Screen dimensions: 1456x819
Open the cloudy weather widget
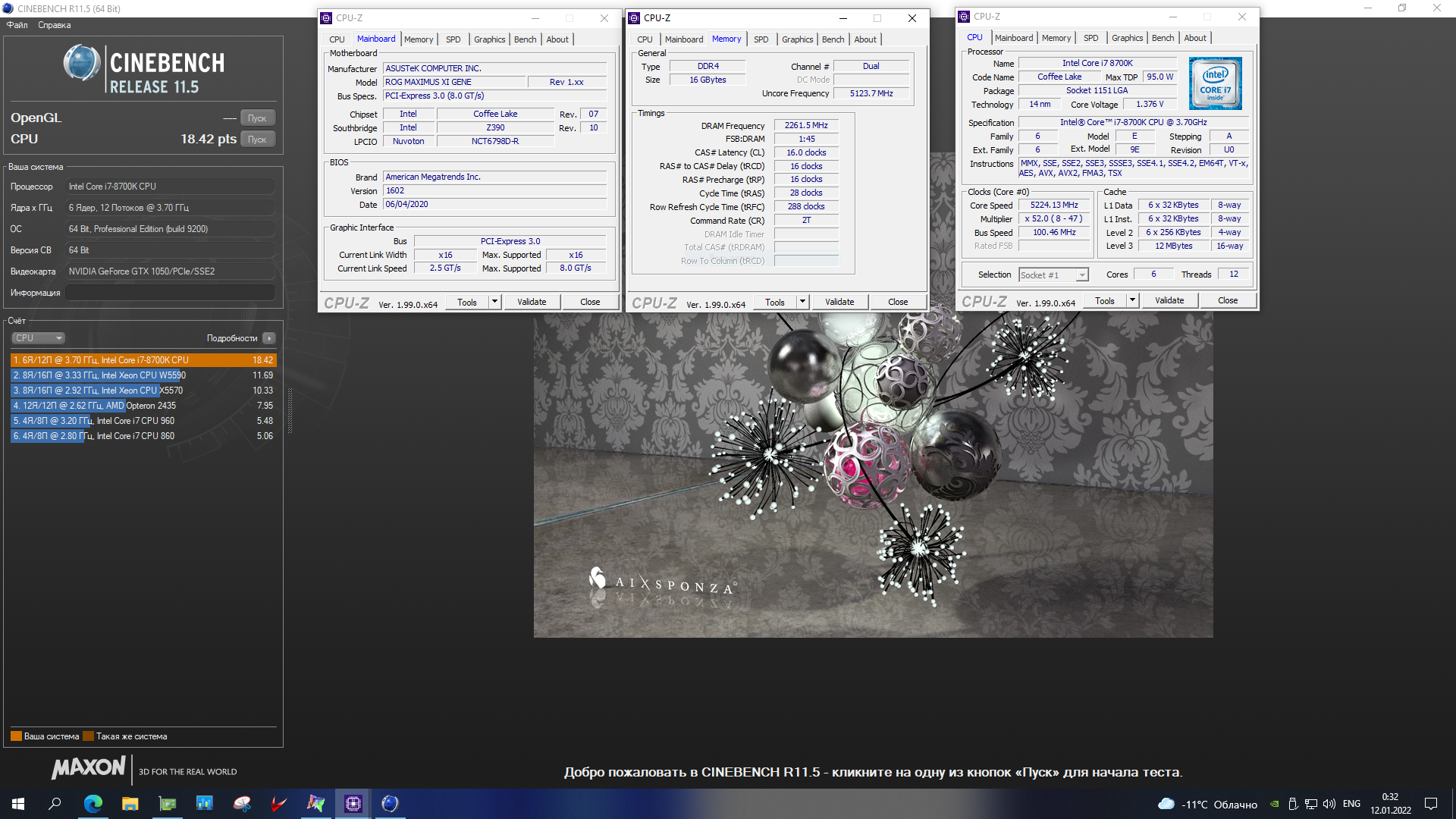tap(1207, 804)
